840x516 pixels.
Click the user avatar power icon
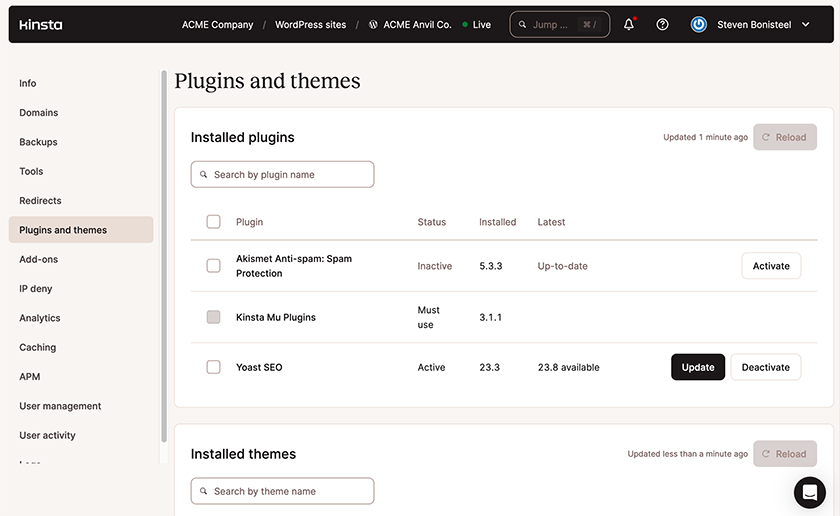click(699, 25)
